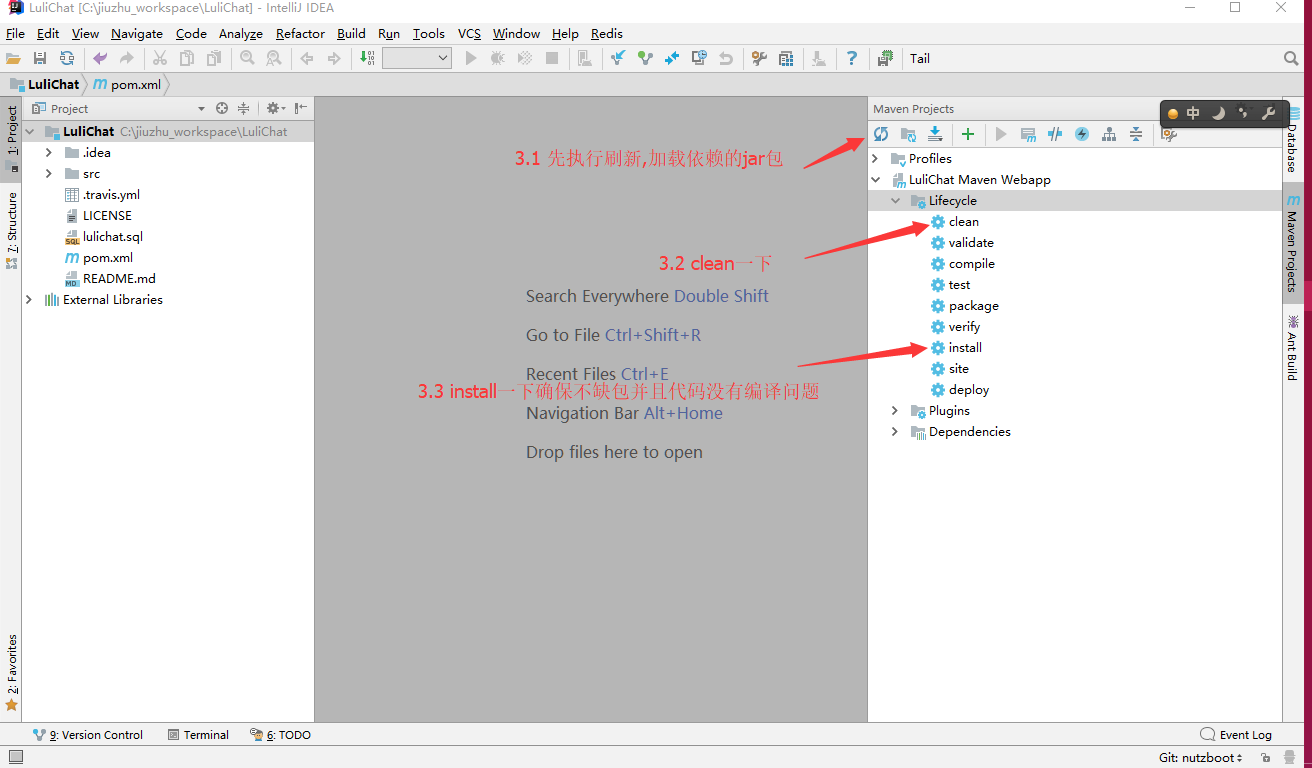
Task: Click the Find magnifier toolbar icon
Action: pos(247,59)
